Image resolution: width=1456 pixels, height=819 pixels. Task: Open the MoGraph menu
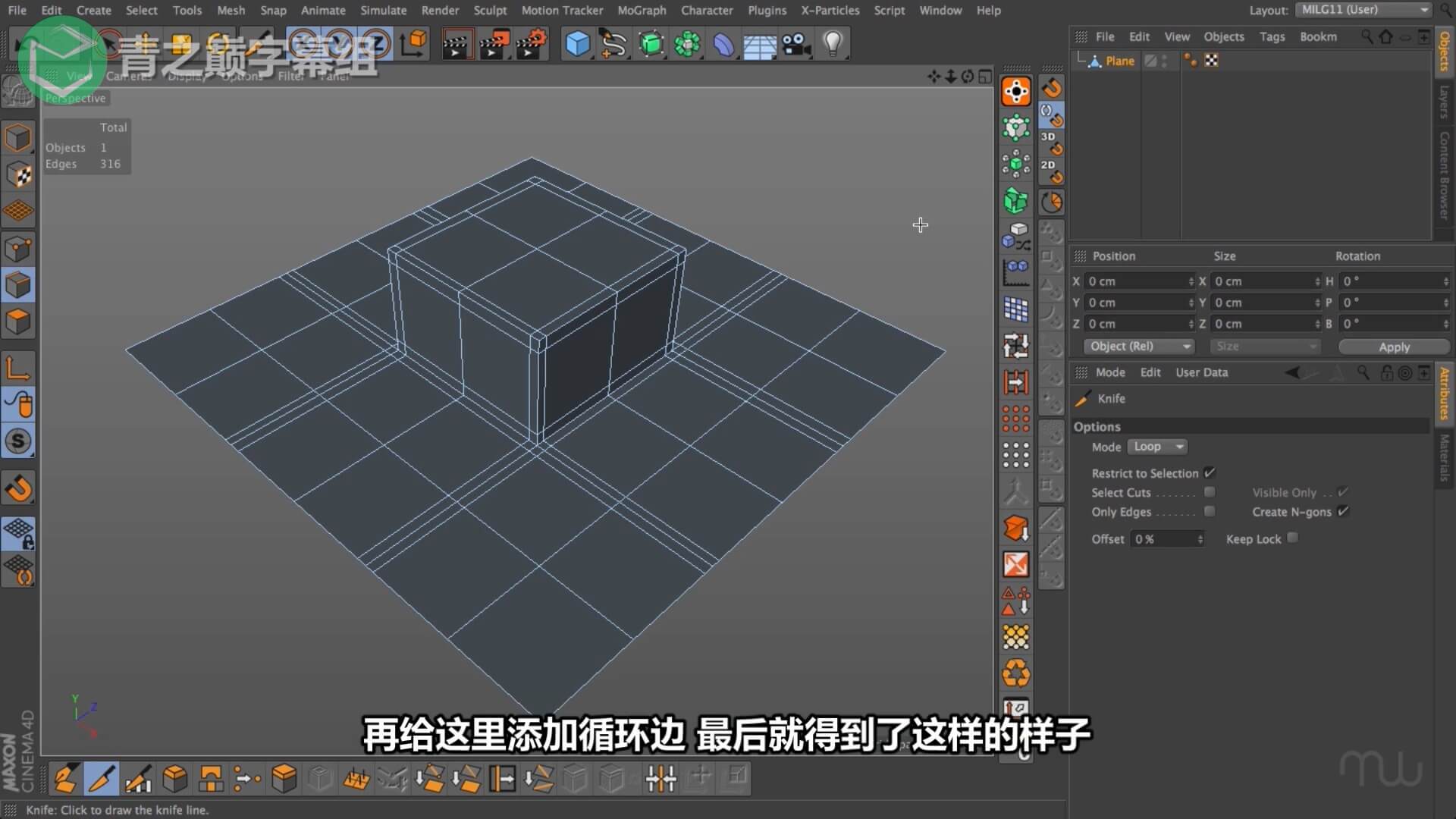[642, 10]
